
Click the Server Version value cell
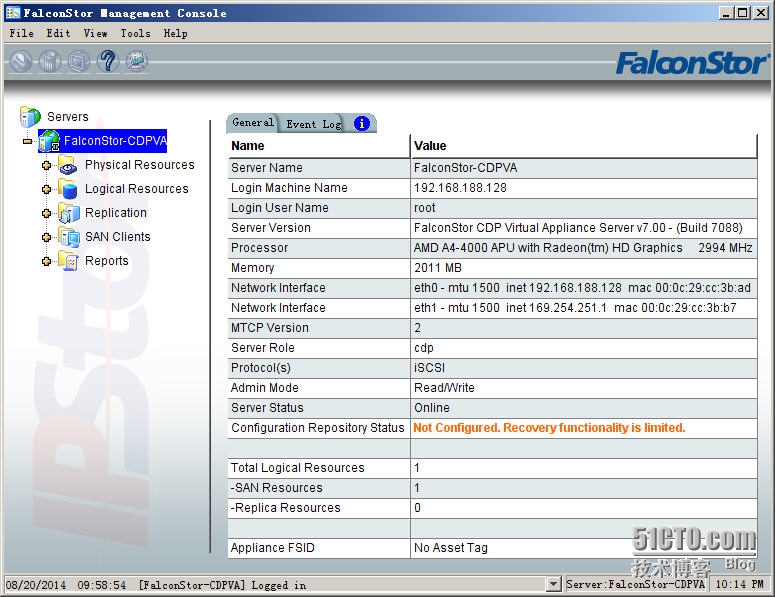584,228
